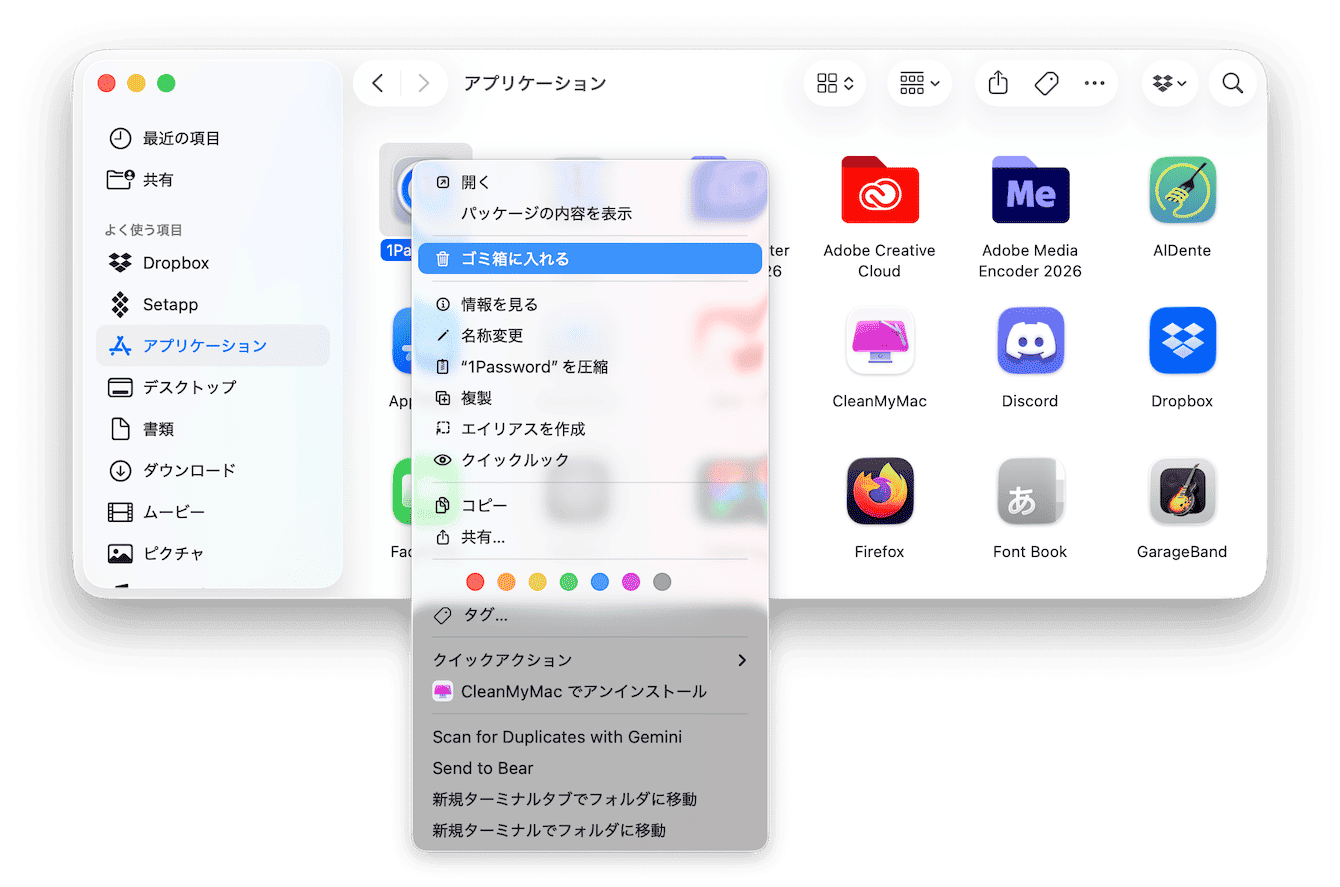Open ダウンロード in the sidebar

[x=213, y=470]
